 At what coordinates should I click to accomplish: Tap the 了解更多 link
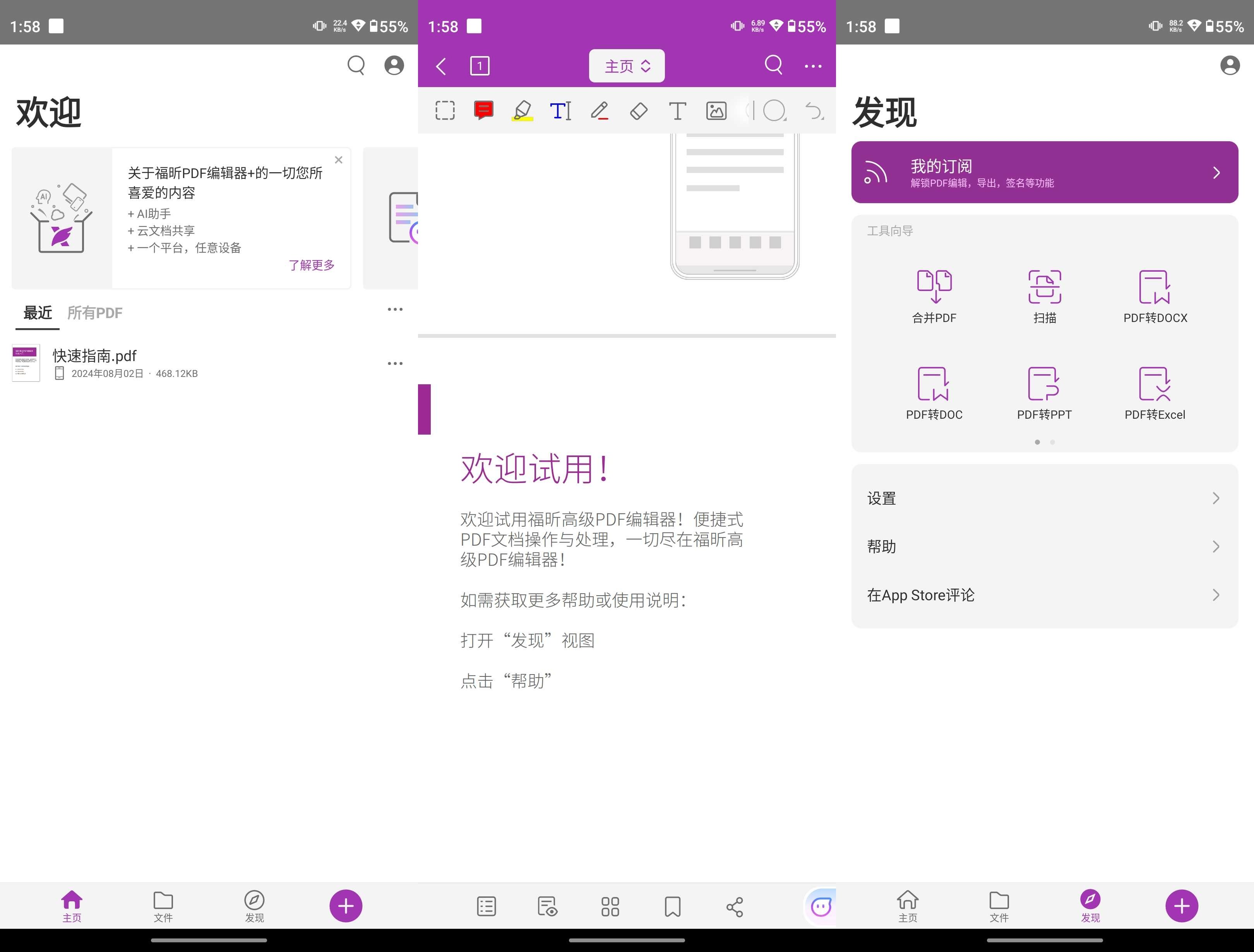pos(311,265)
